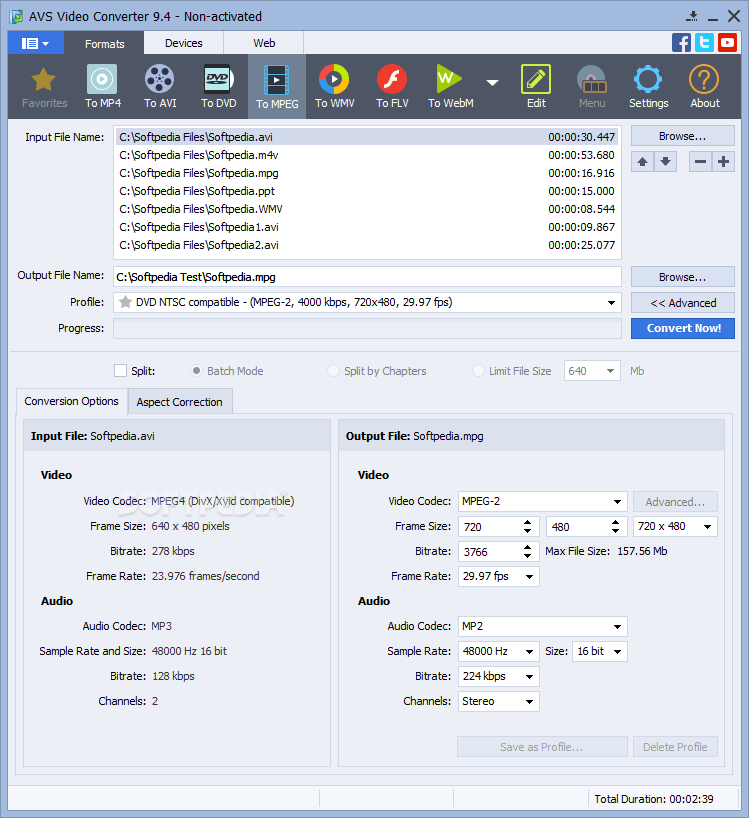Open the YouTube icon link

coord(727,43)
